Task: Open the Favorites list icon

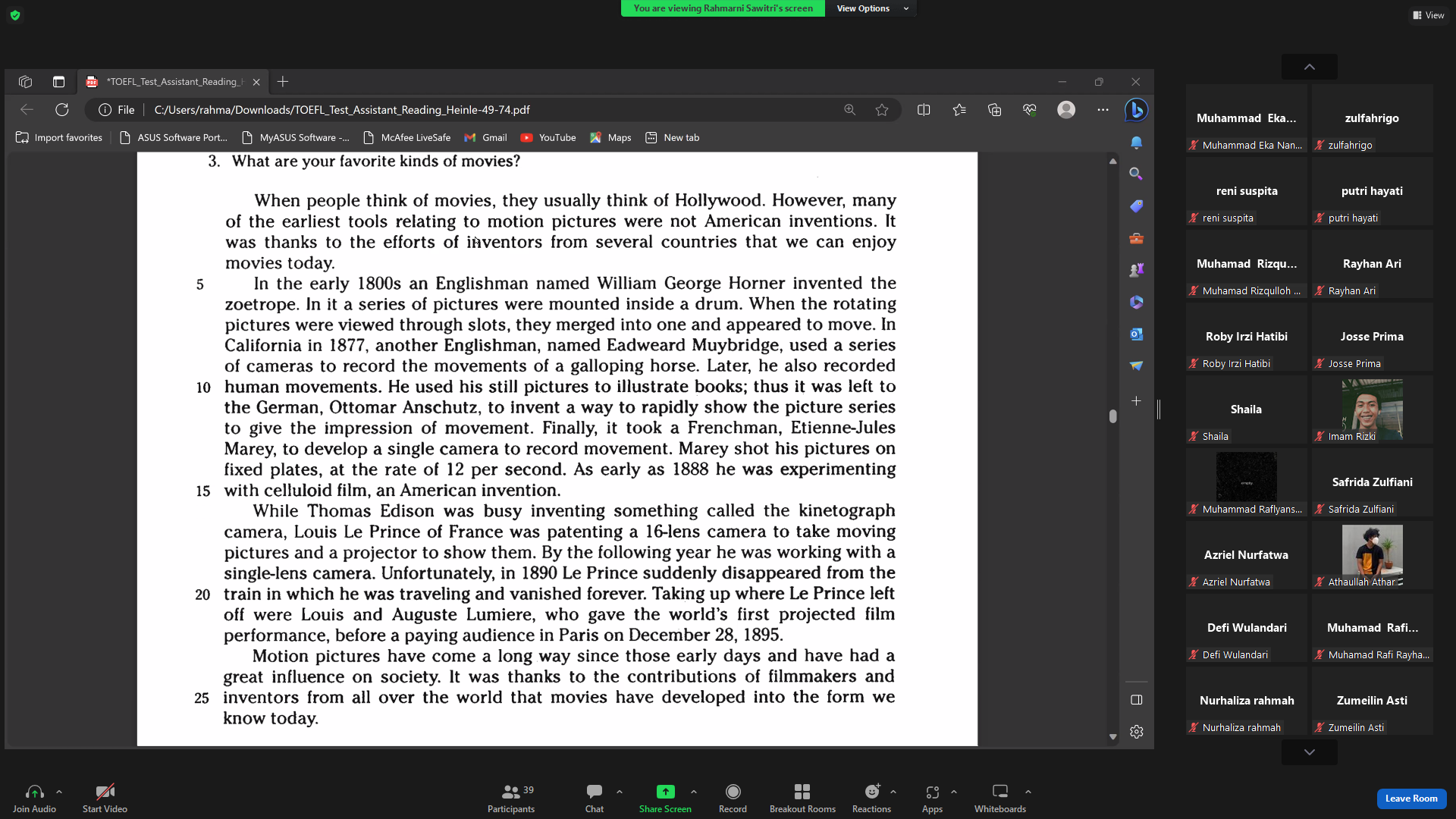Action: (959, 110)
